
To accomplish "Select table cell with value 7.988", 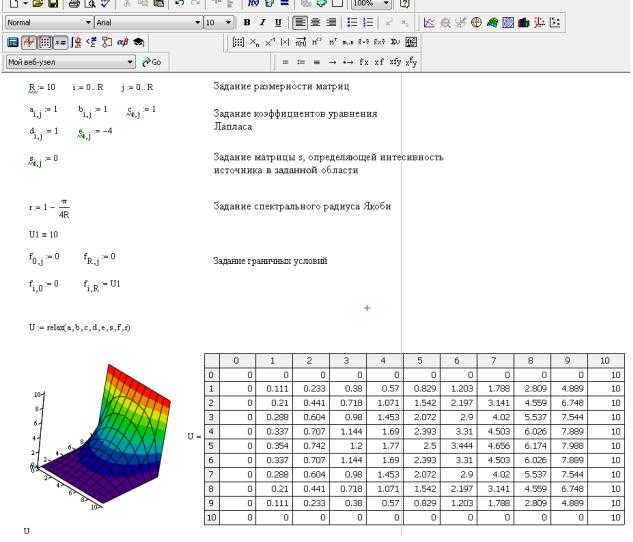I will (569, 446).
